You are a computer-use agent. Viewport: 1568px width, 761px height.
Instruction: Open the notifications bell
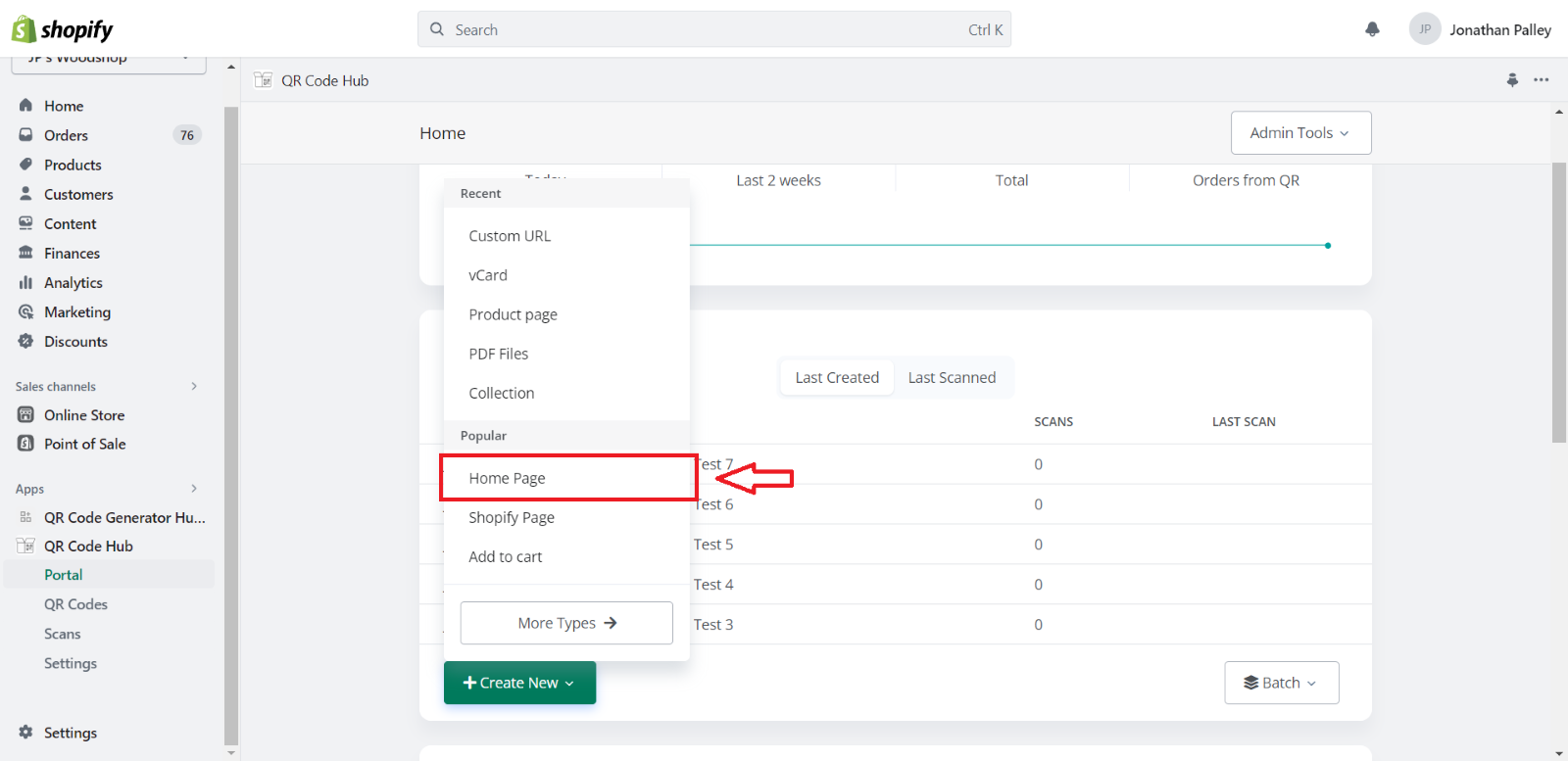click(x=1372, y=29)
